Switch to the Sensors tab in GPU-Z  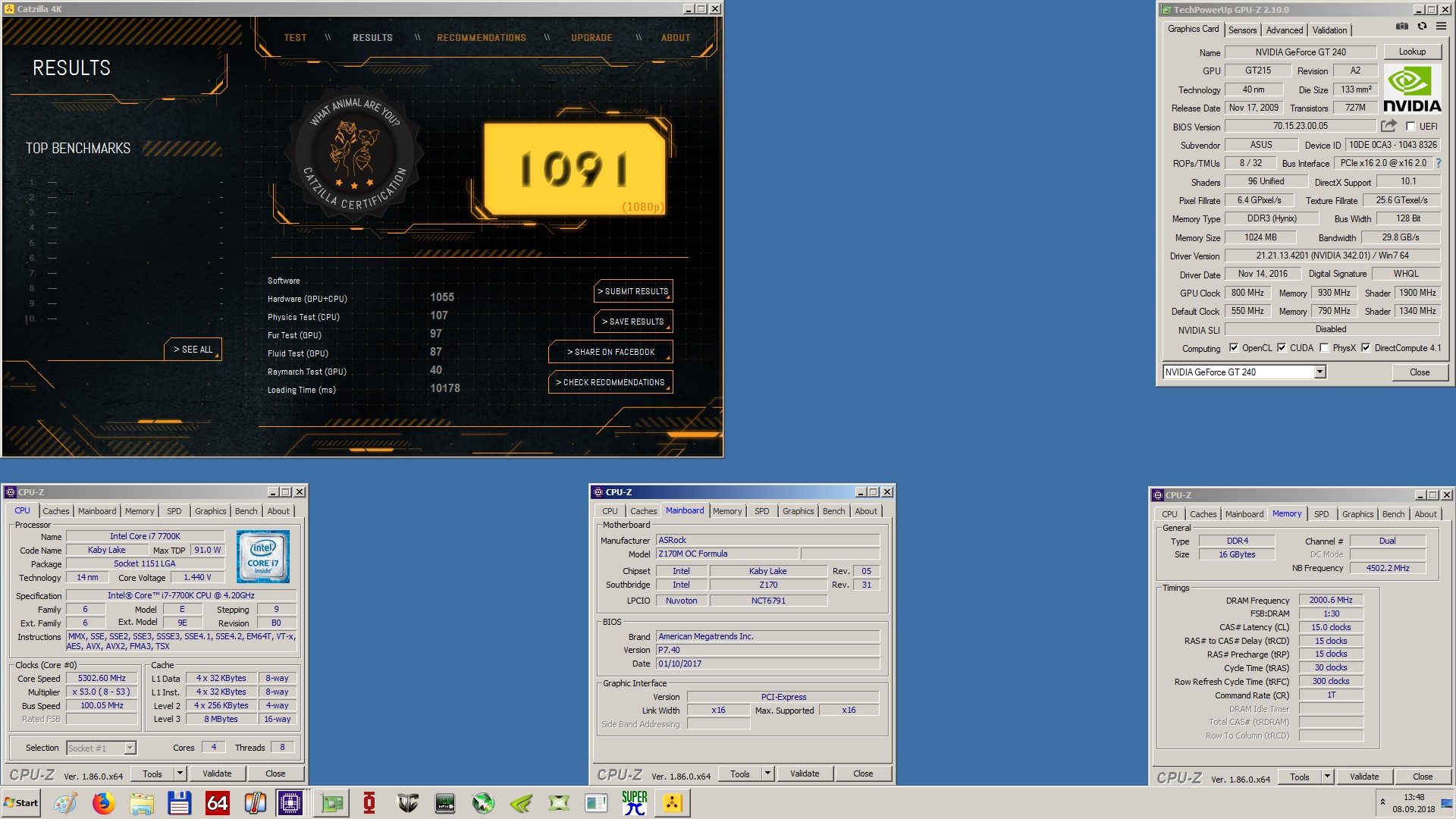[x=1242, y=30]
